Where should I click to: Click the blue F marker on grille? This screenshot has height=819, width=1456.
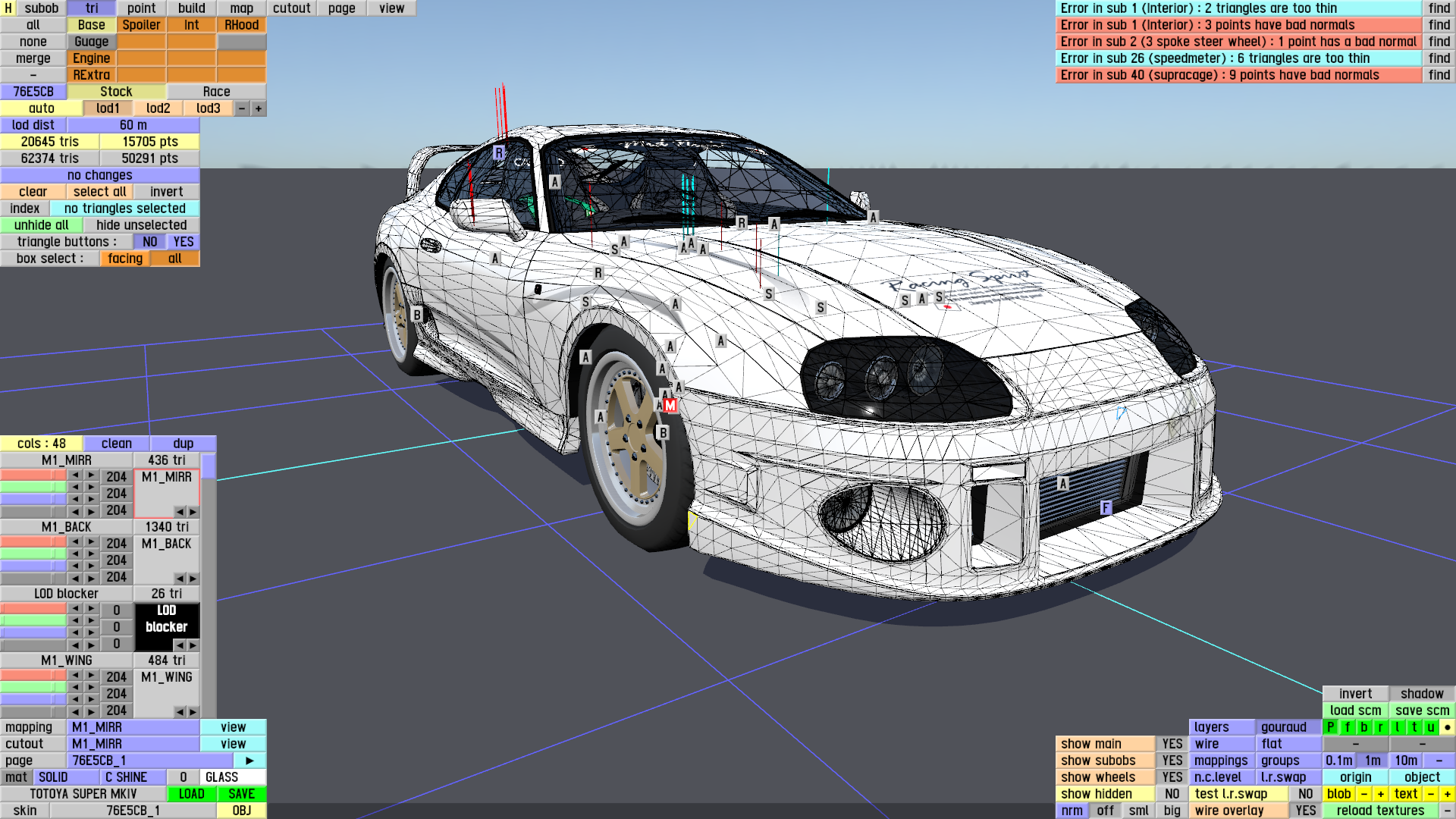[1106, 507]
